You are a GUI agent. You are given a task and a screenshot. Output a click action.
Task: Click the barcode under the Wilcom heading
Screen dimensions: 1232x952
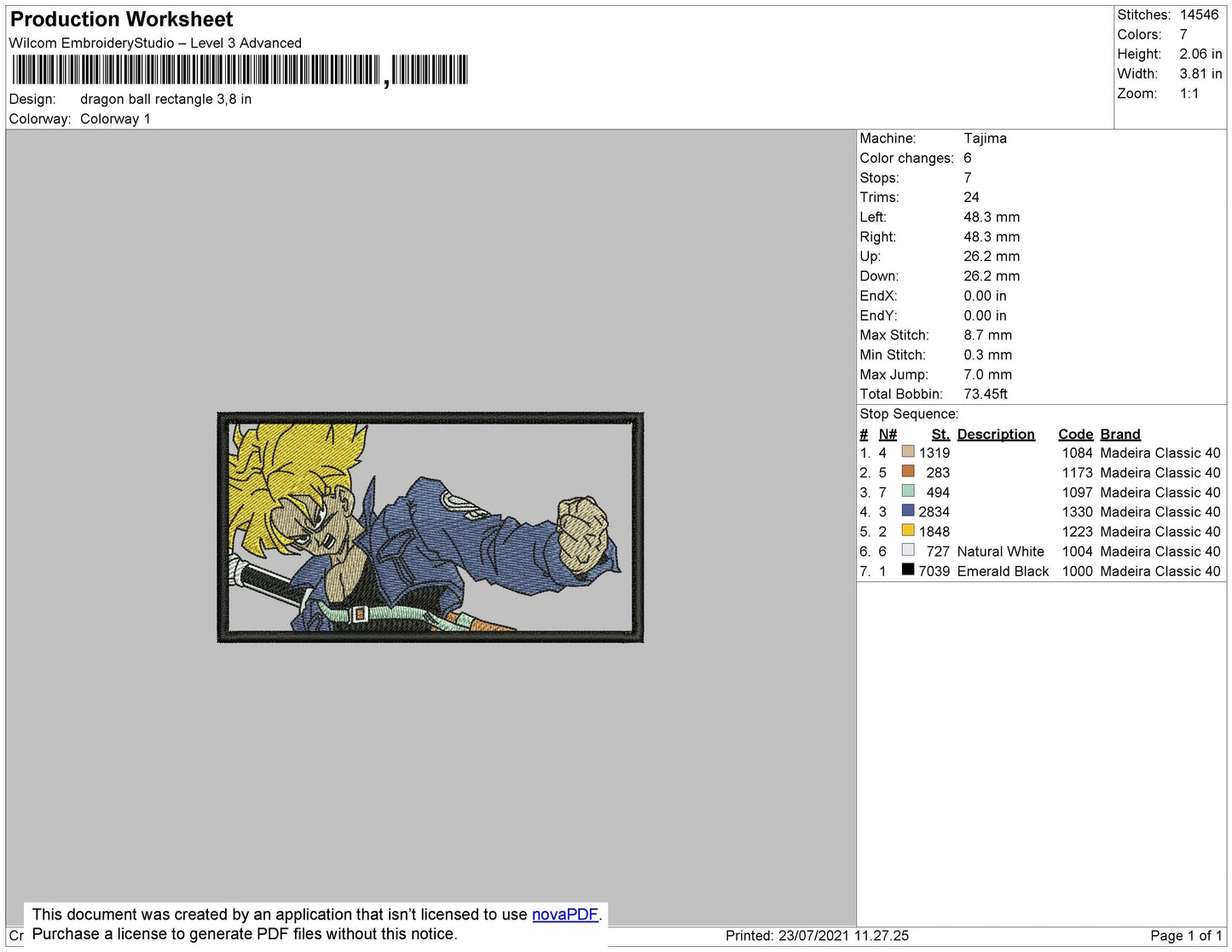(x=240, y=70)
